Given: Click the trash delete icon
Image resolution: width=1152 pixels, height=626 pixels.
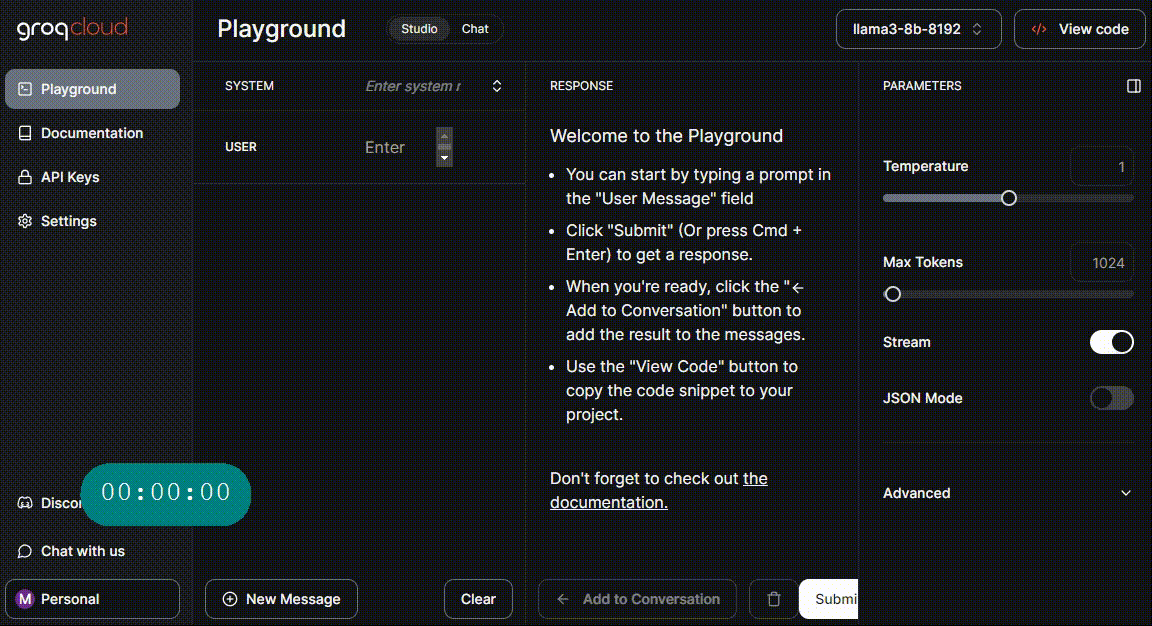Looking at the screenshot, I should 773,599.
